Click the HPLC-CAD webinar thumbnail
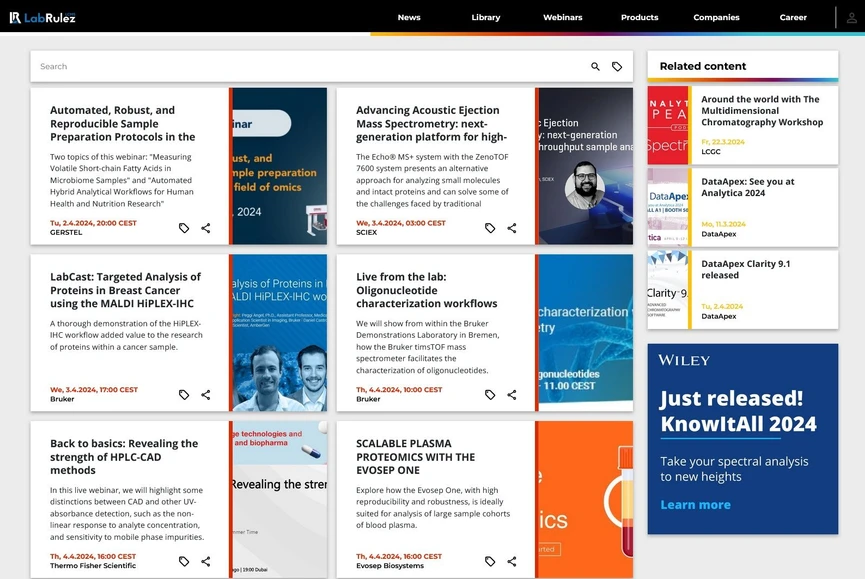Screen dimensions: 865x579 click(x=279, y=500)
